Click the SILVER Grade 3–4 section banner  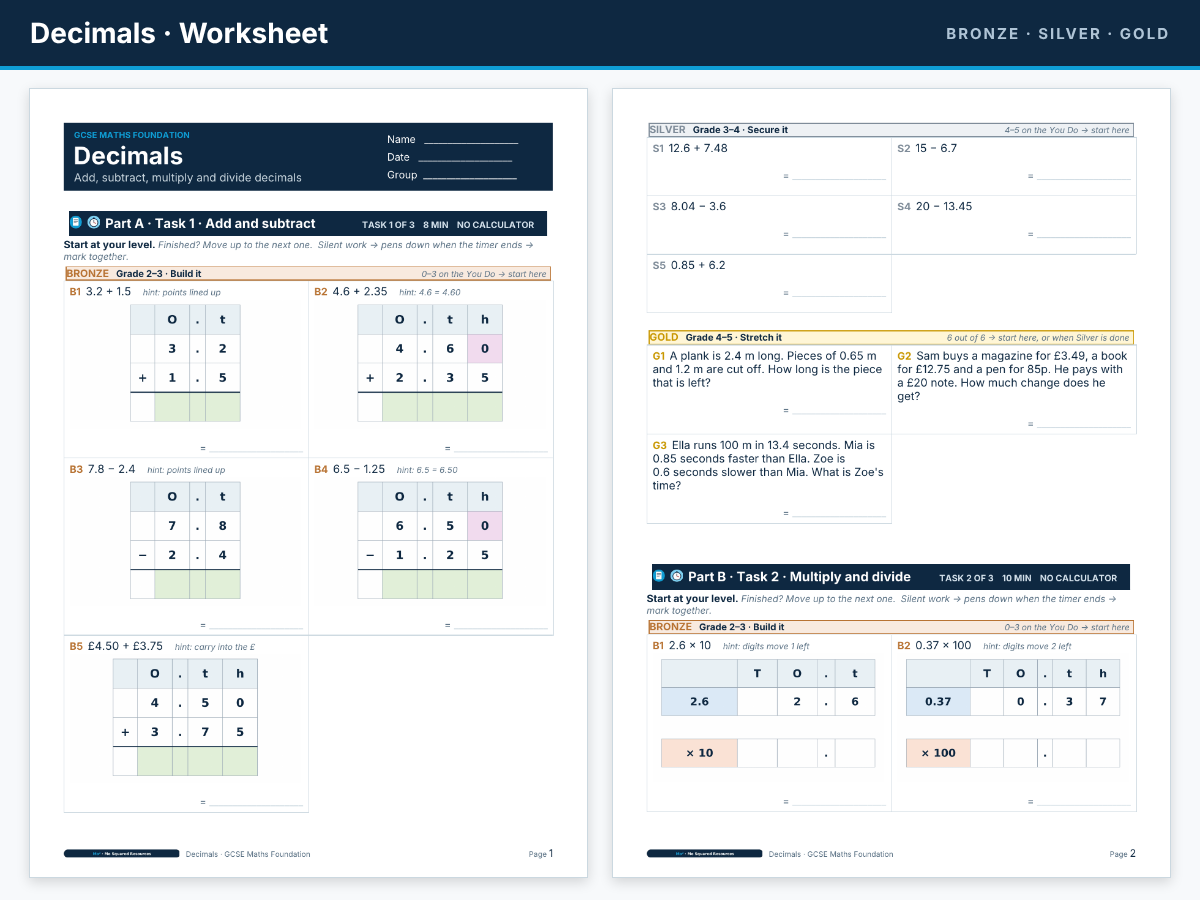(890, 130)
